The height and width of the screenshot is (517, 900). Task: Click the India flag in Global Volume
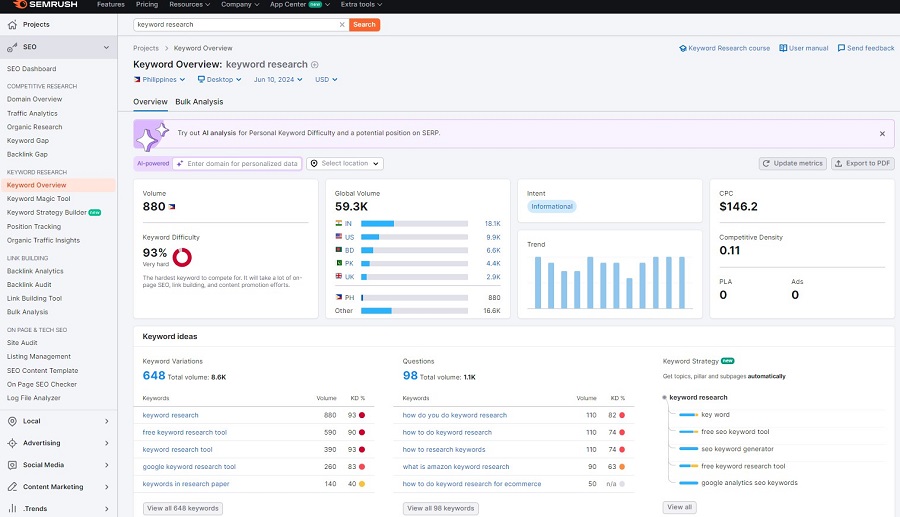[x=339, y=223]
